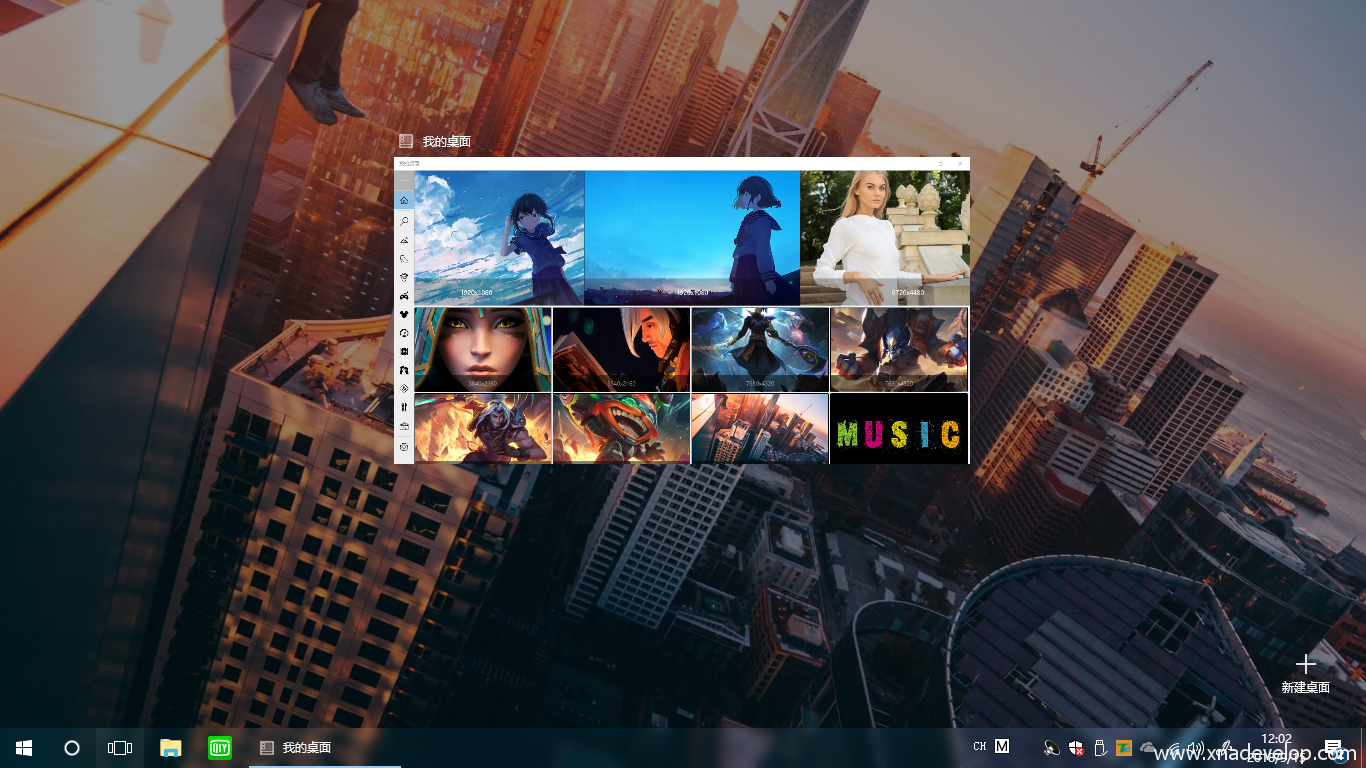
Task: Click the Cortana circle icon
Action: pos(72,747)
